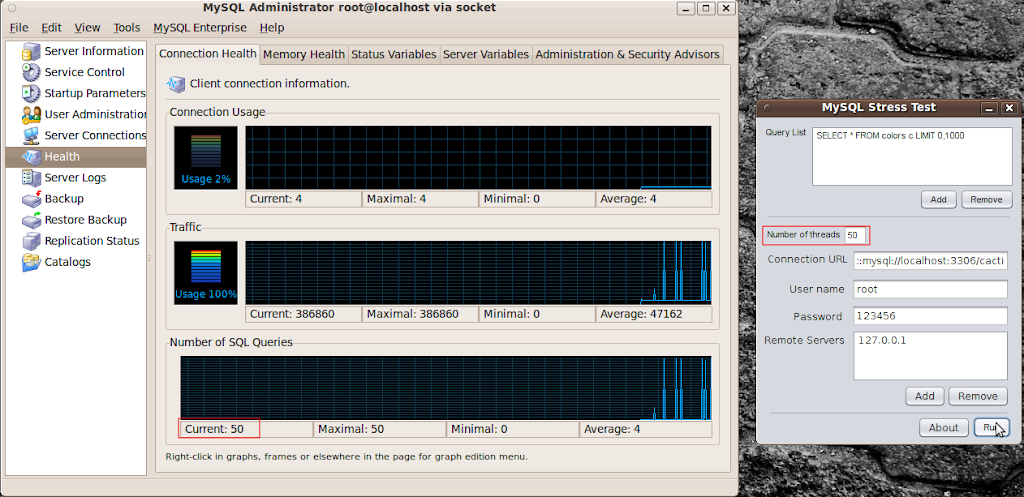The height and width of the screenshot is (497, 1024).
Task: Click Add button under Remote Servers
Action: (924, 396)
